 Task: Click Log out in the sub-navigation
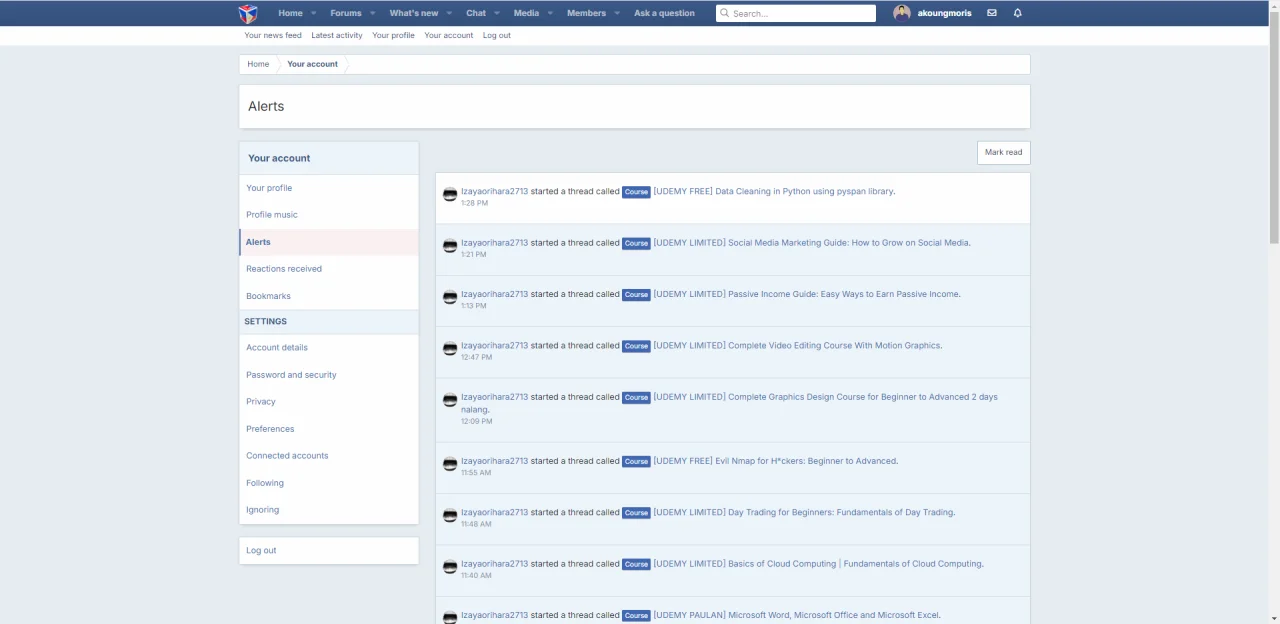pos(497,35)
